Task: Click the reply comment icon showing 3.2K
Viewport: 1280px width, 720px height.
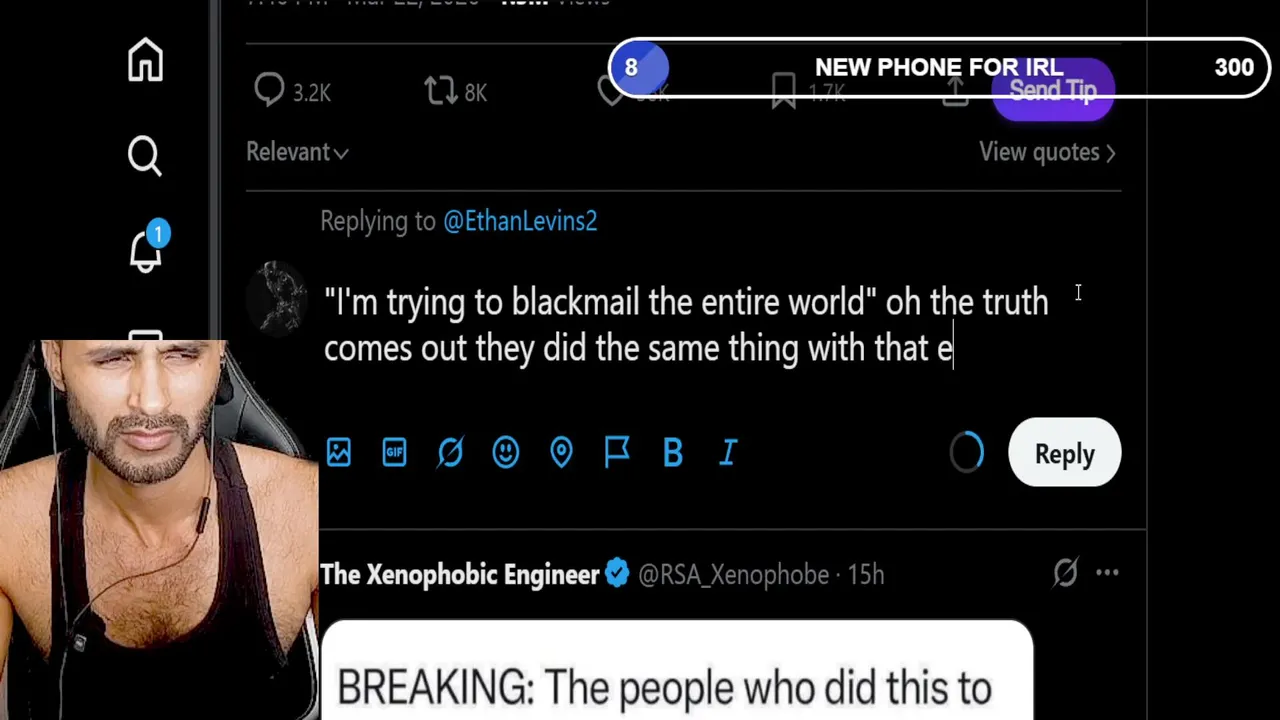Action: point(269,91)
